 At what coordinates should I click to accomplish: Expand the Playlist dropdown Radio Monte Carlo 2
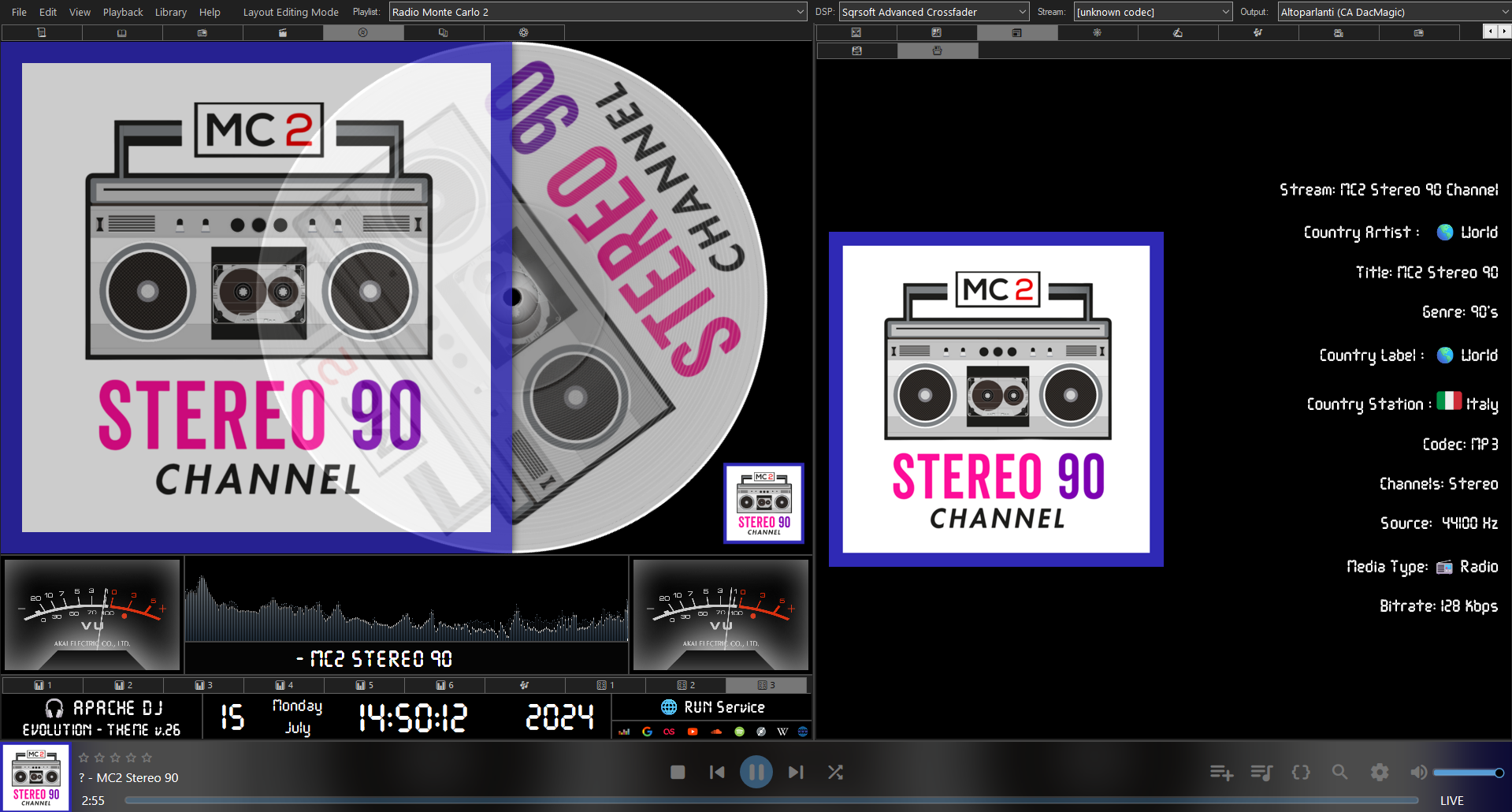click(598, 12)
